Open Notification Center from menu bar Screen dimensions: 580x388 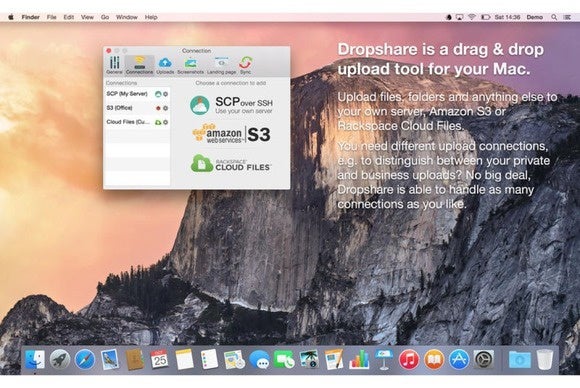tap(567, 17)
